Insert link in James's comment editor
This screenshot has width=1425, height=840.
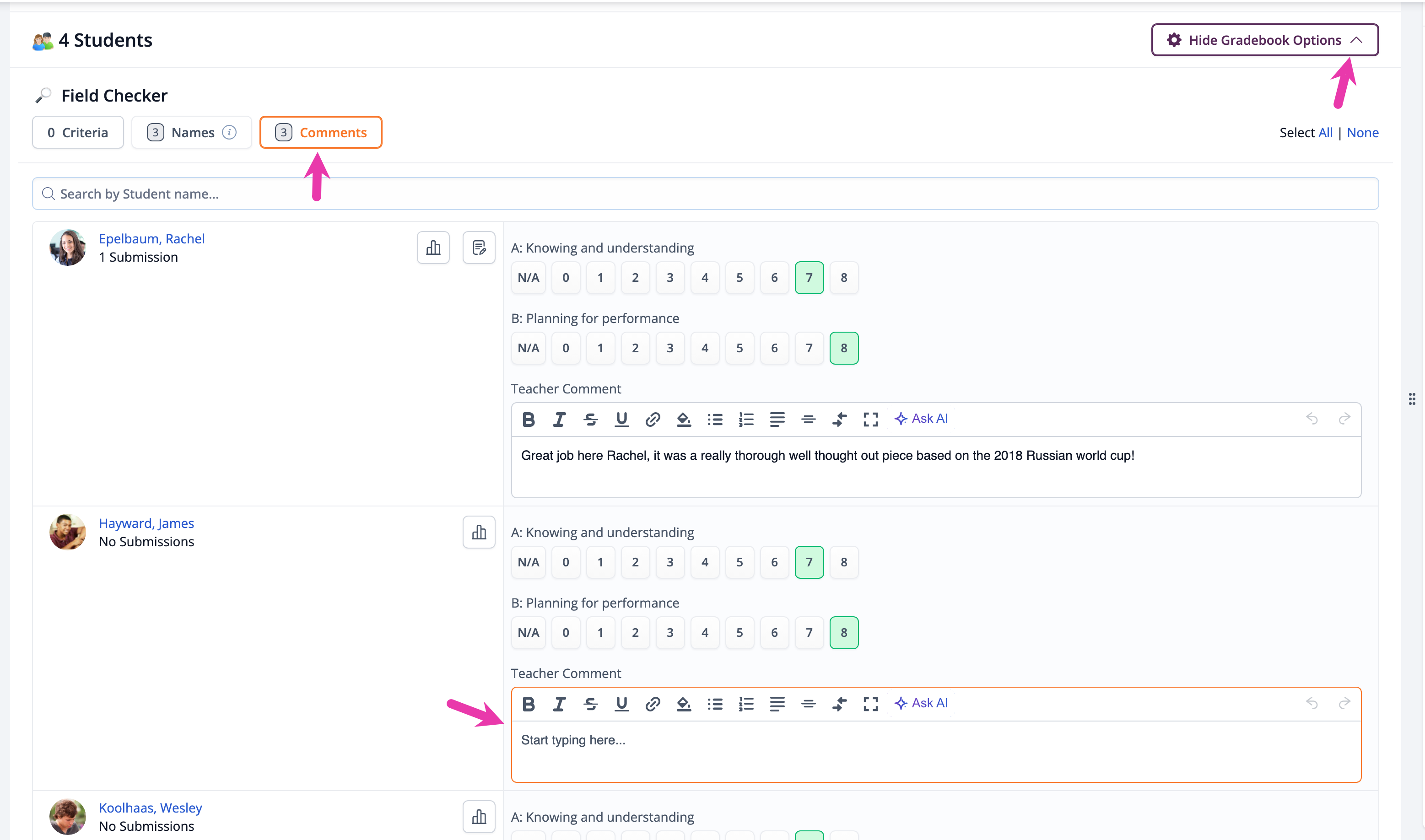point(653,704)
